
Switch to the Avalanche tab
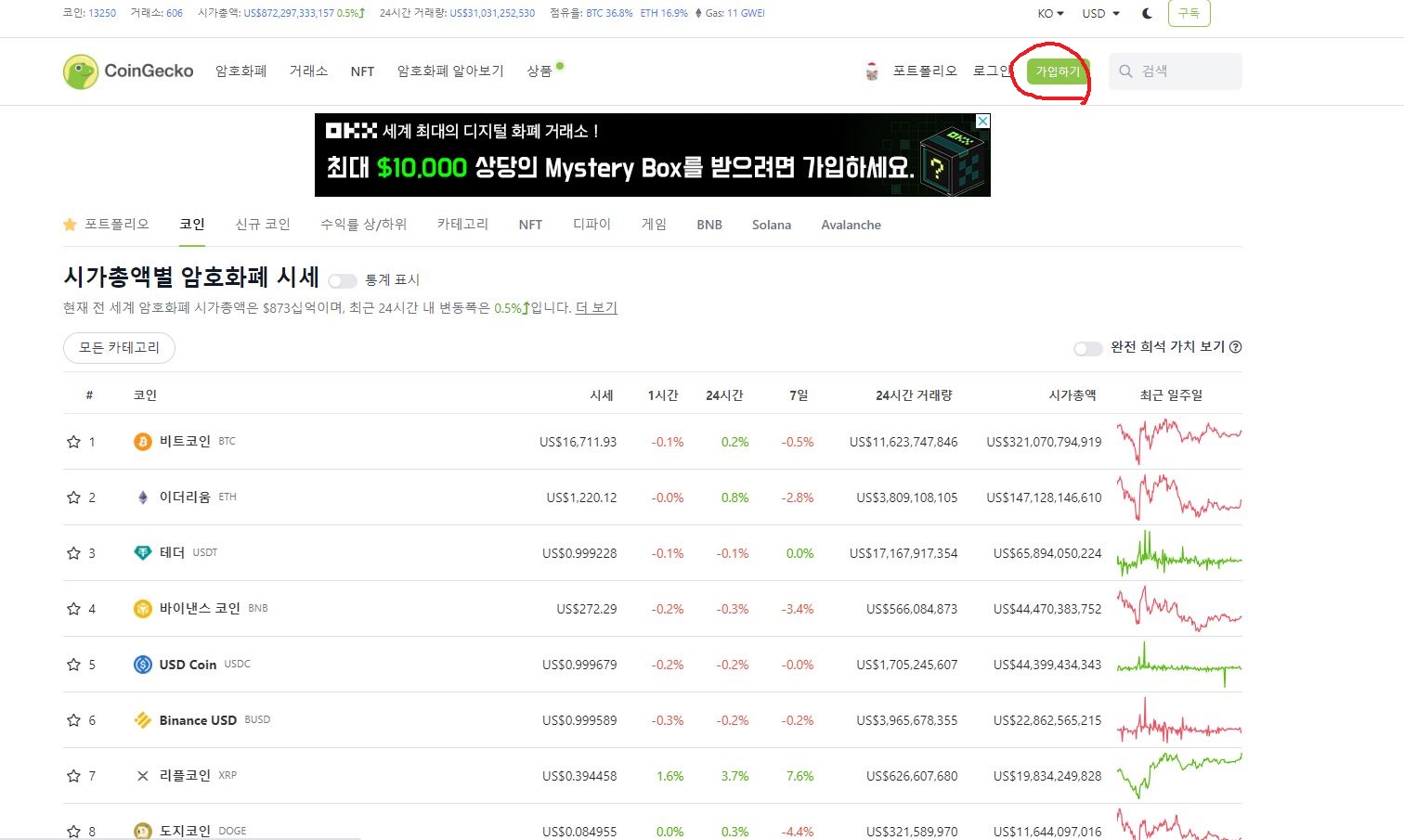coord(851,225)
